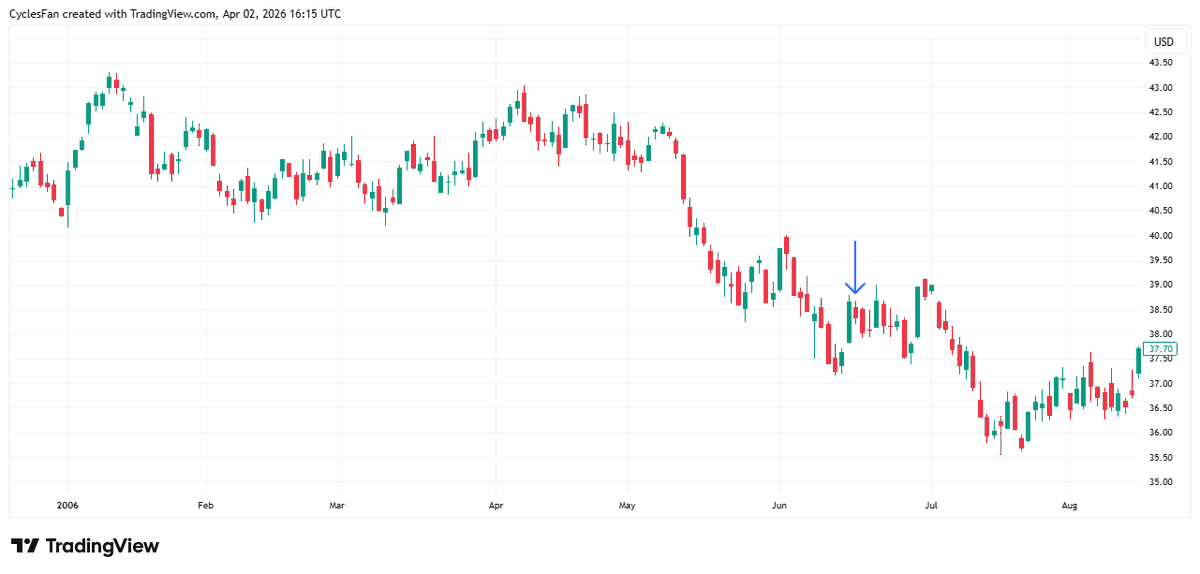Click the price axis label 38.50
Image resolution: width=1200 pixels, height=574 pixels.
pyautogui.click(x=1161, y=310)
